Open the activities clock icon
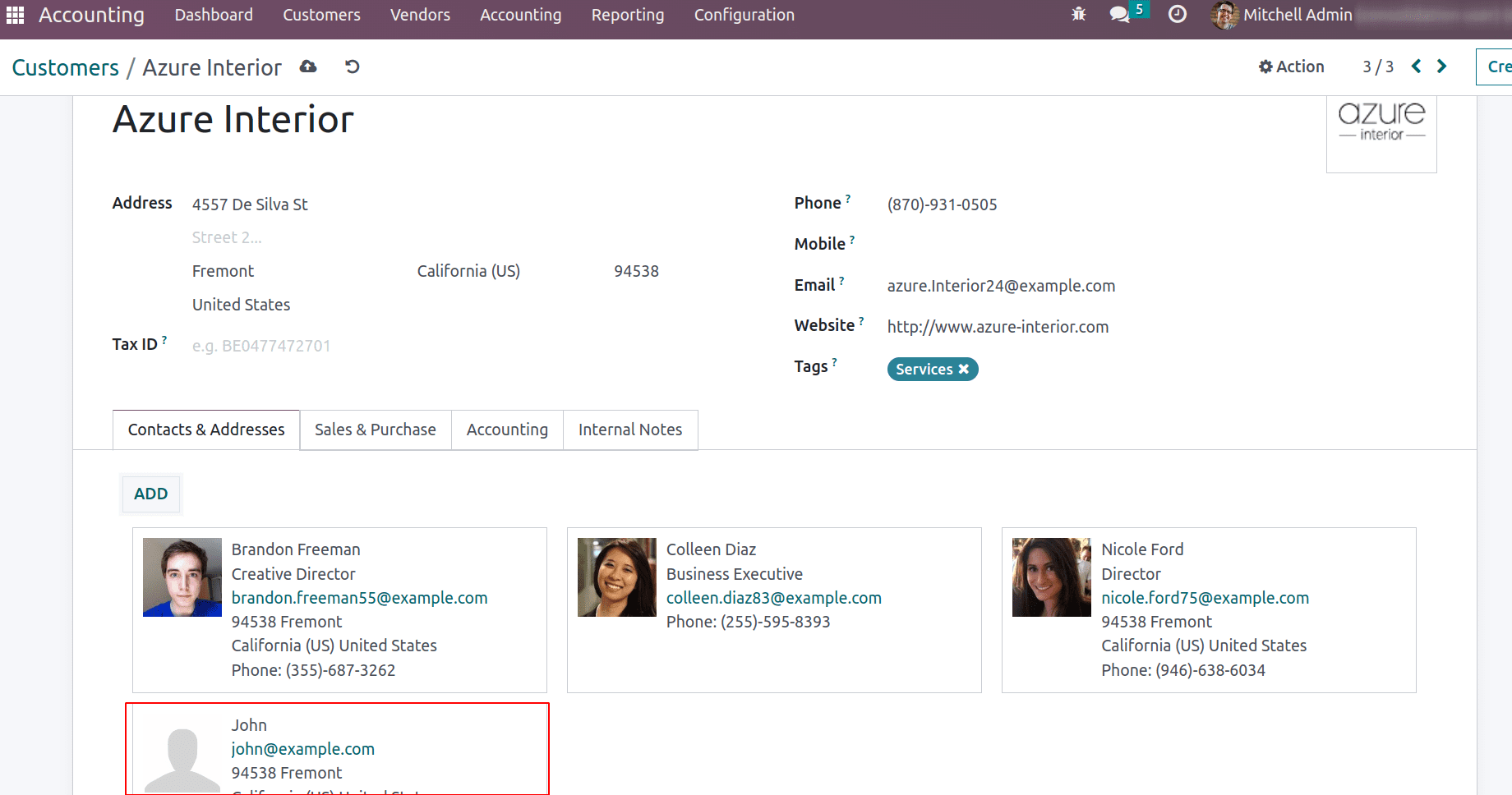This screenshot has height=795, width=1512. (x=1177, y=15)
